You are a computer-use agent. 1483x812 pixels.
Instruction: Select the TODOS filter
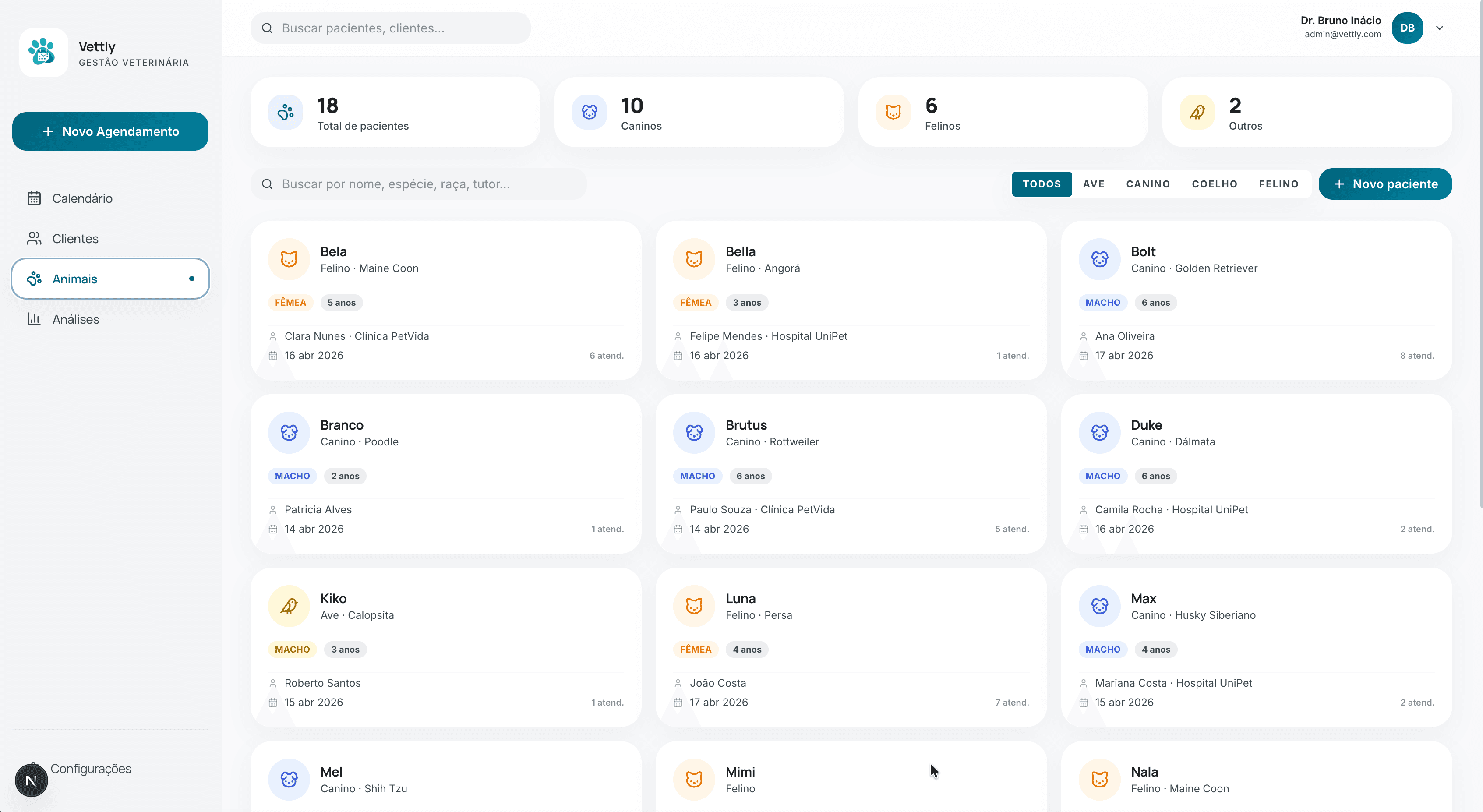click(1042, 184)
